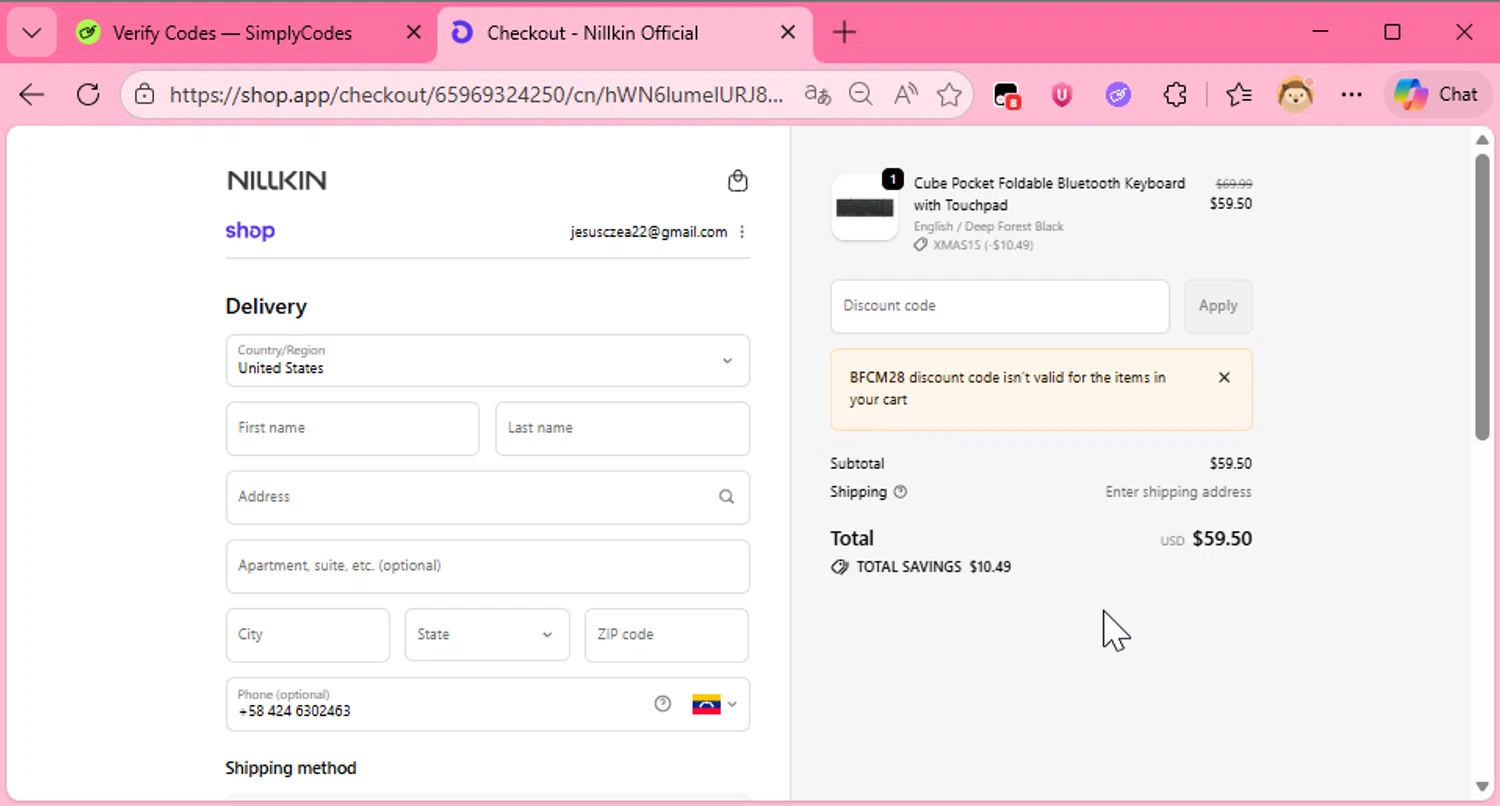Click the phone help question icon
Screen dimensions: 1500x806
663,704
